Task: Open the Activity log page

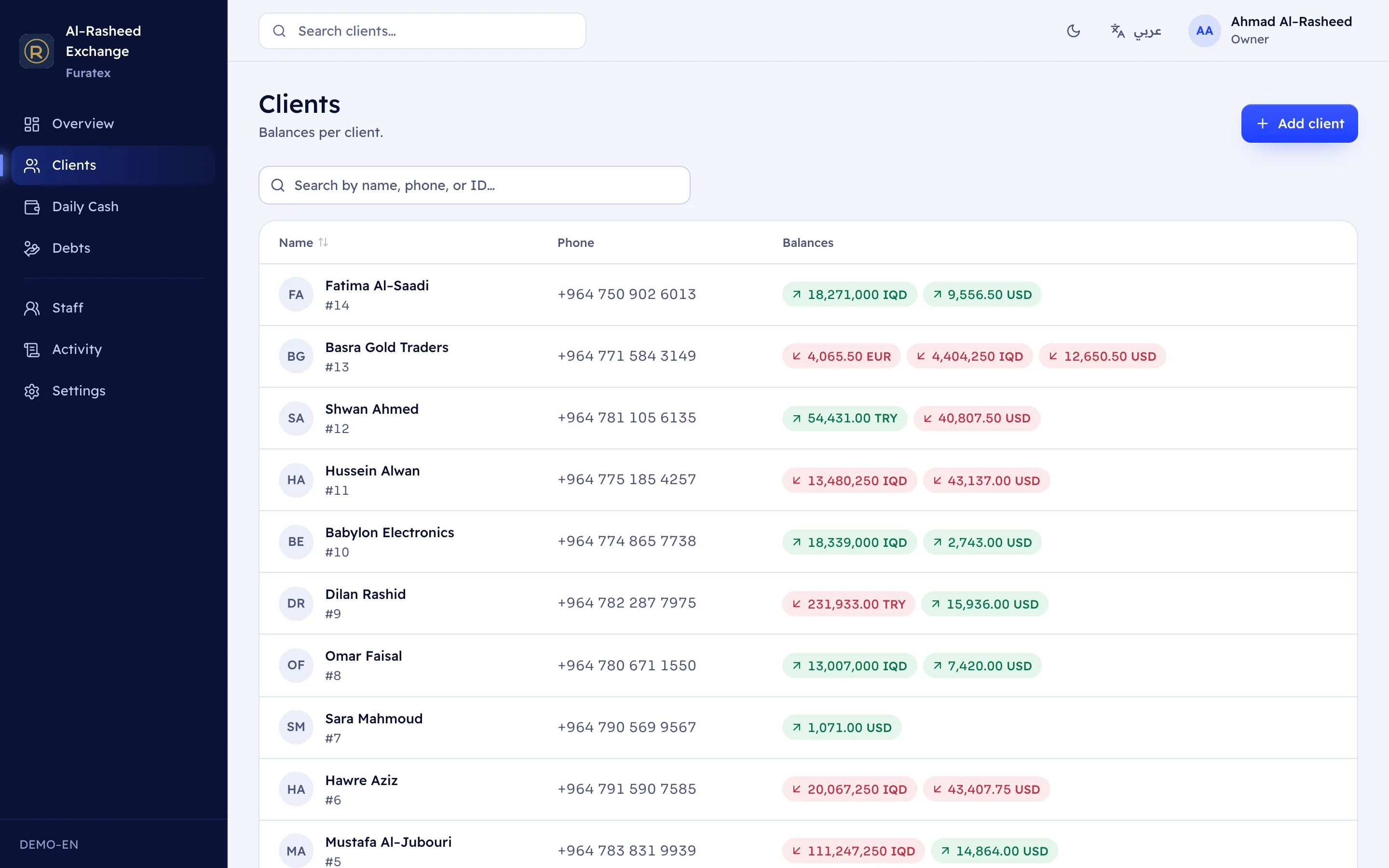Action: pos(114,350)
